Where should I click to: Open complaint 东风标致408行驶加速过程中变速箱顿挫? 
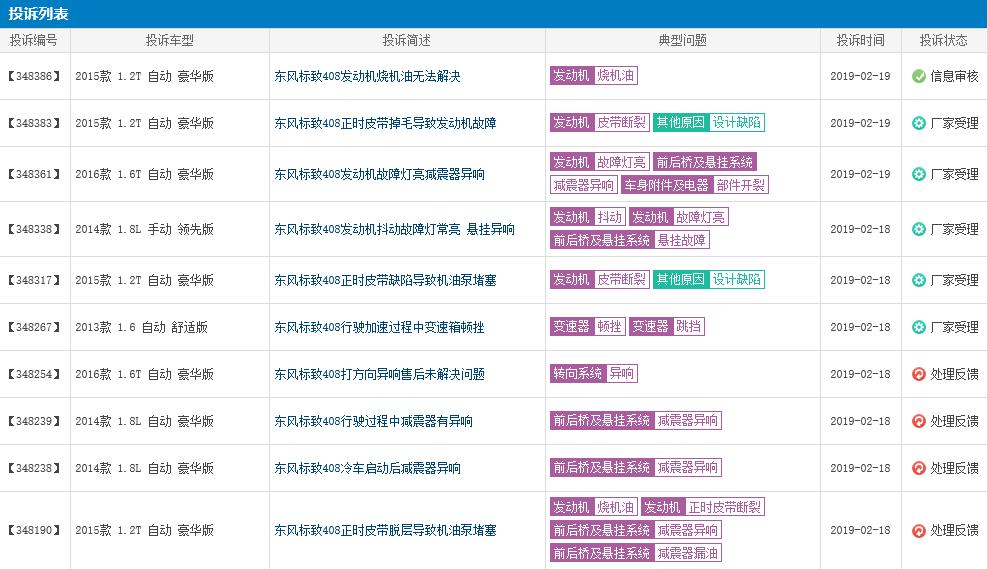[379, 327]
